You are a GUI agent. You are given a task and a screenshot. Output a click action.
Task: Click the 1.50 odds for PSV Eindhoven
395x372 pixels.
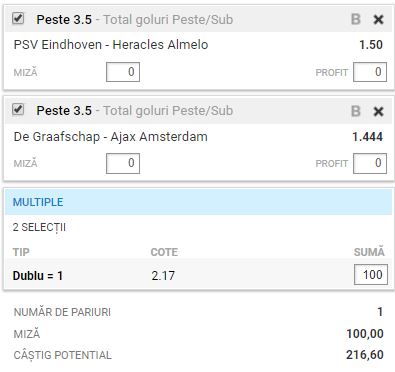371,45
